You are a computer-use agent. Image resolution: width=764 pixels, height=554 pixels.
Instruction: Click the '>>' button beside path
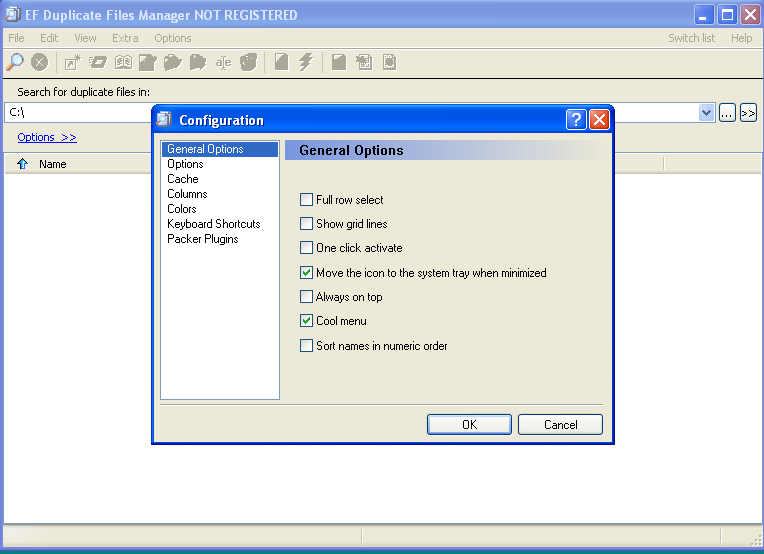tap(748, 113)
